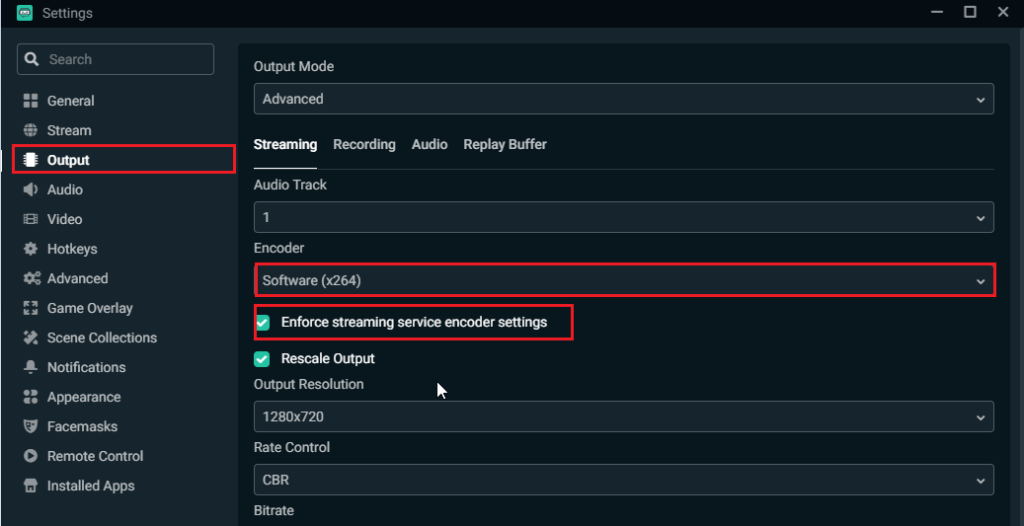Image resolution: width=1024 pixels, height=526 pixels.
Task: Minimize the Settings window
Action: tap(938, 12)
